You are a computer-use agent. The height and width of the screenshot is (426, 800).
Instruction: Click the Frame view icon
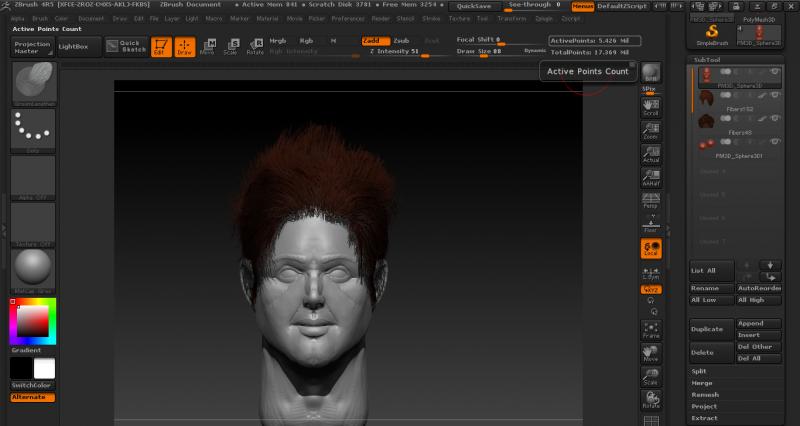[651, 329]
